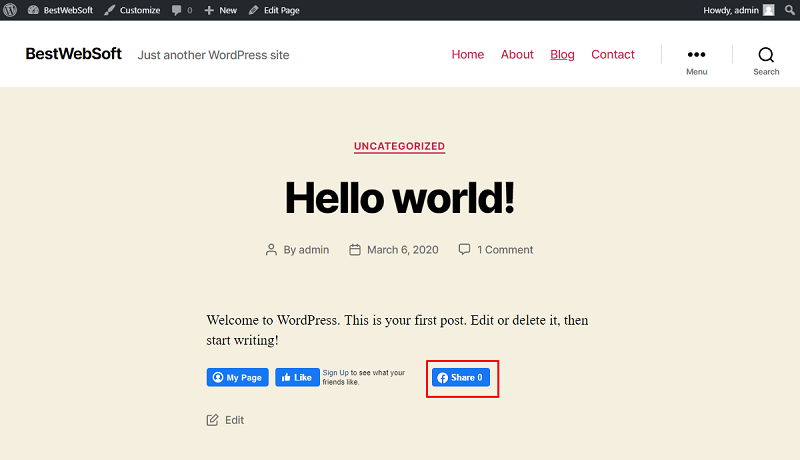Navigate to the About page
This screenshot has width=800, height=460.
(x=517, y=55)
